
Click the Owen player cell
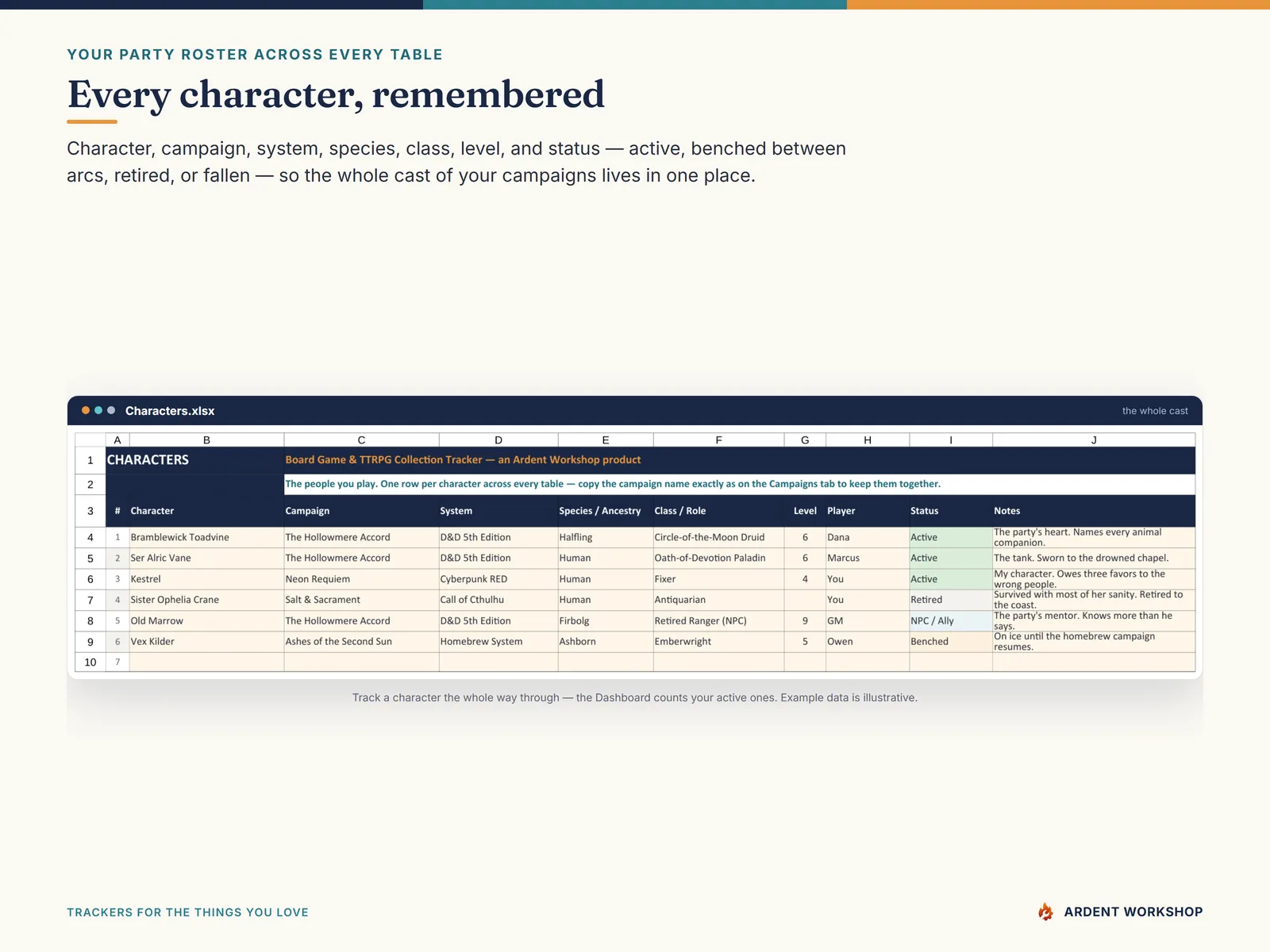[x=868, y=641]
